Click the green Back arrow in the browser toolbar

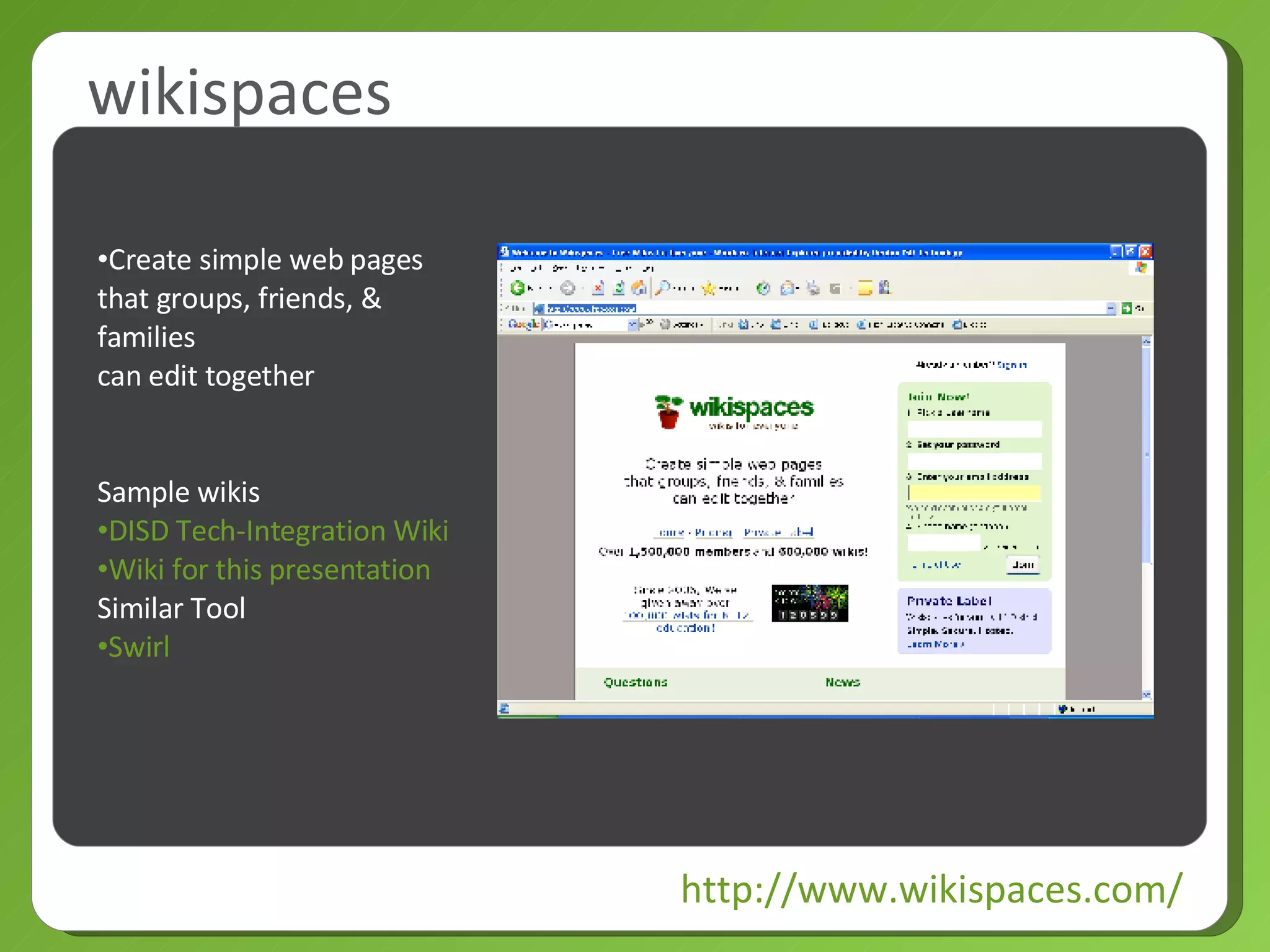[517, 288]
